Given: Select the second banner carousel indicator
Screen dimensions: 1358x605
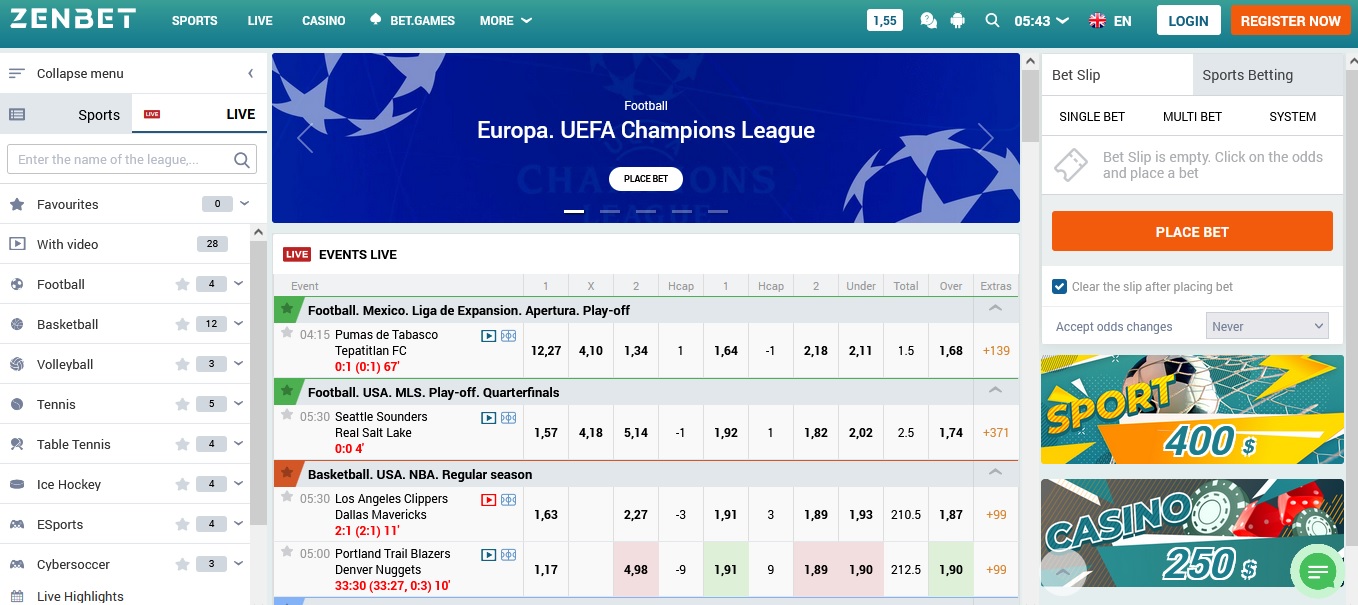Looking at the screenshot, I should 610,211.
